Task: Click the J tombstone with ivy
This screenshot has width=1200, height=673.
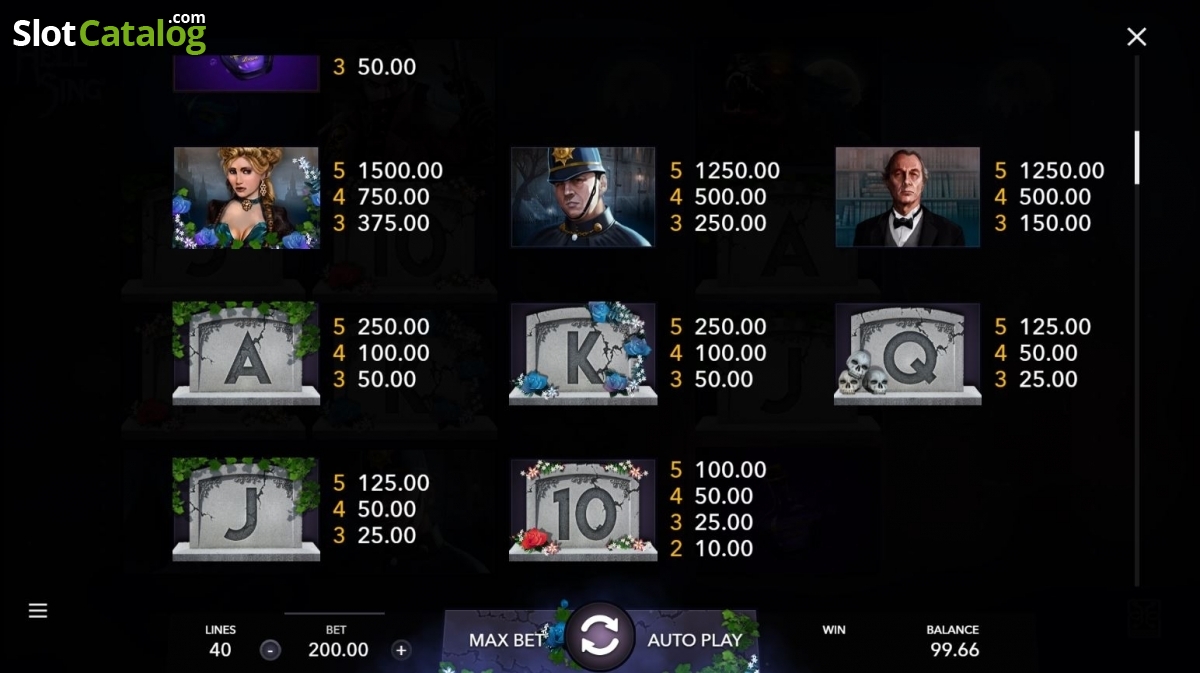Action: [246, 508]
